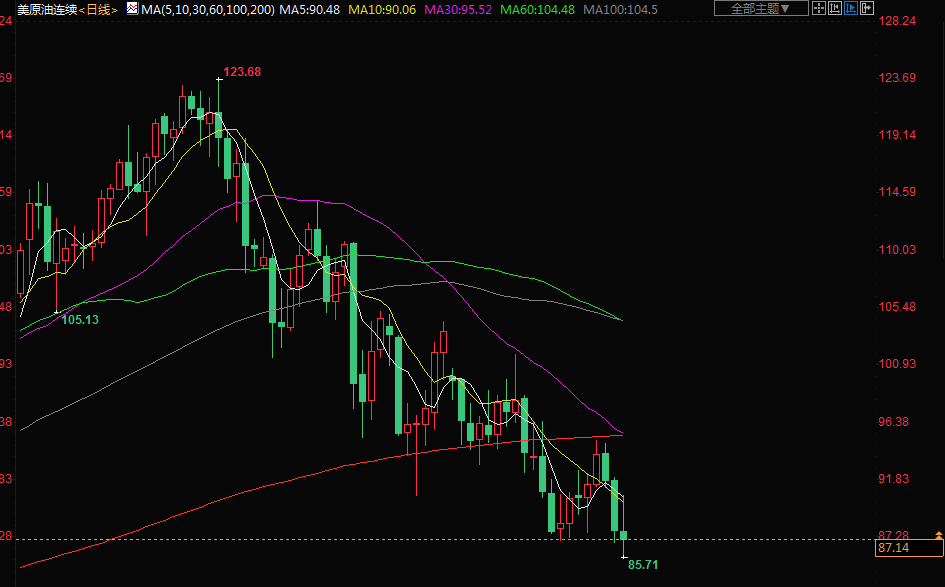This screenshot has width=945, height=587.
Task: Select the green MA60:104.48 legend entry
Action: [x=537, y=9]
